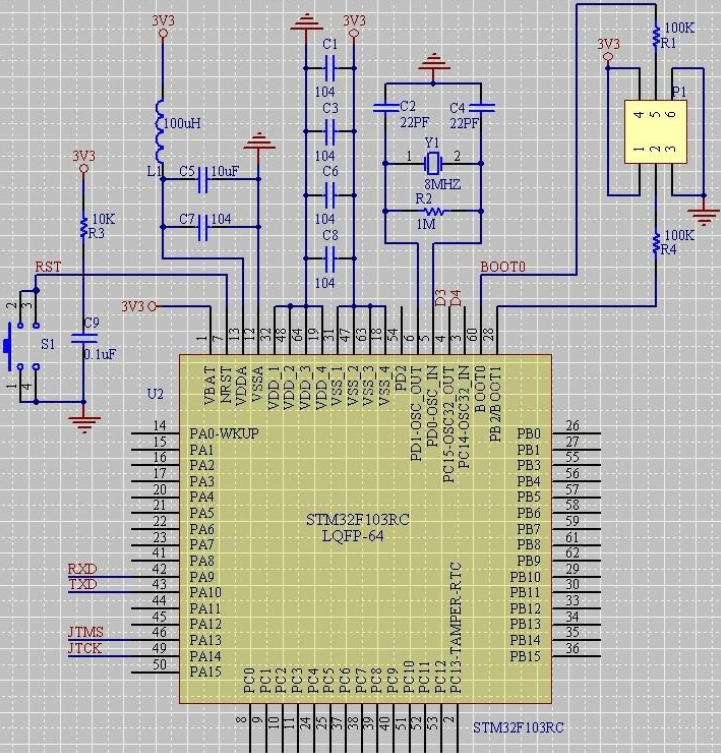Image resolution: width=721 pixels, height=753 pixels.
Task: Select the S1 reset pushbutton symbol
Action: (x=22, y=347)
